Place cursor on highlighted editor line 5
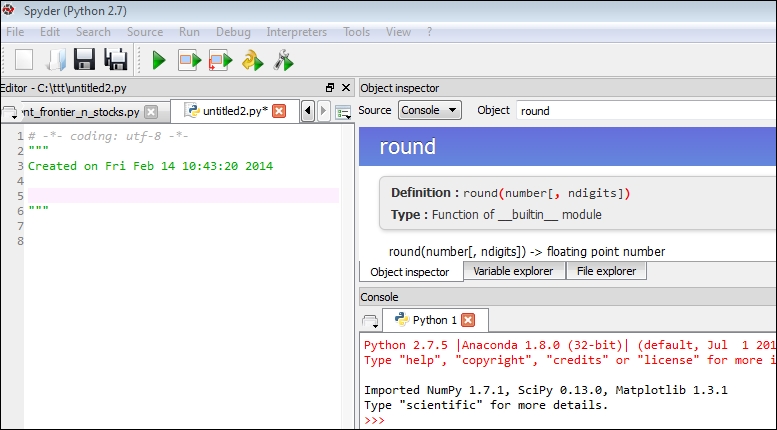Image resolution: width=777 pixels, height=430 pixels. 183,196
